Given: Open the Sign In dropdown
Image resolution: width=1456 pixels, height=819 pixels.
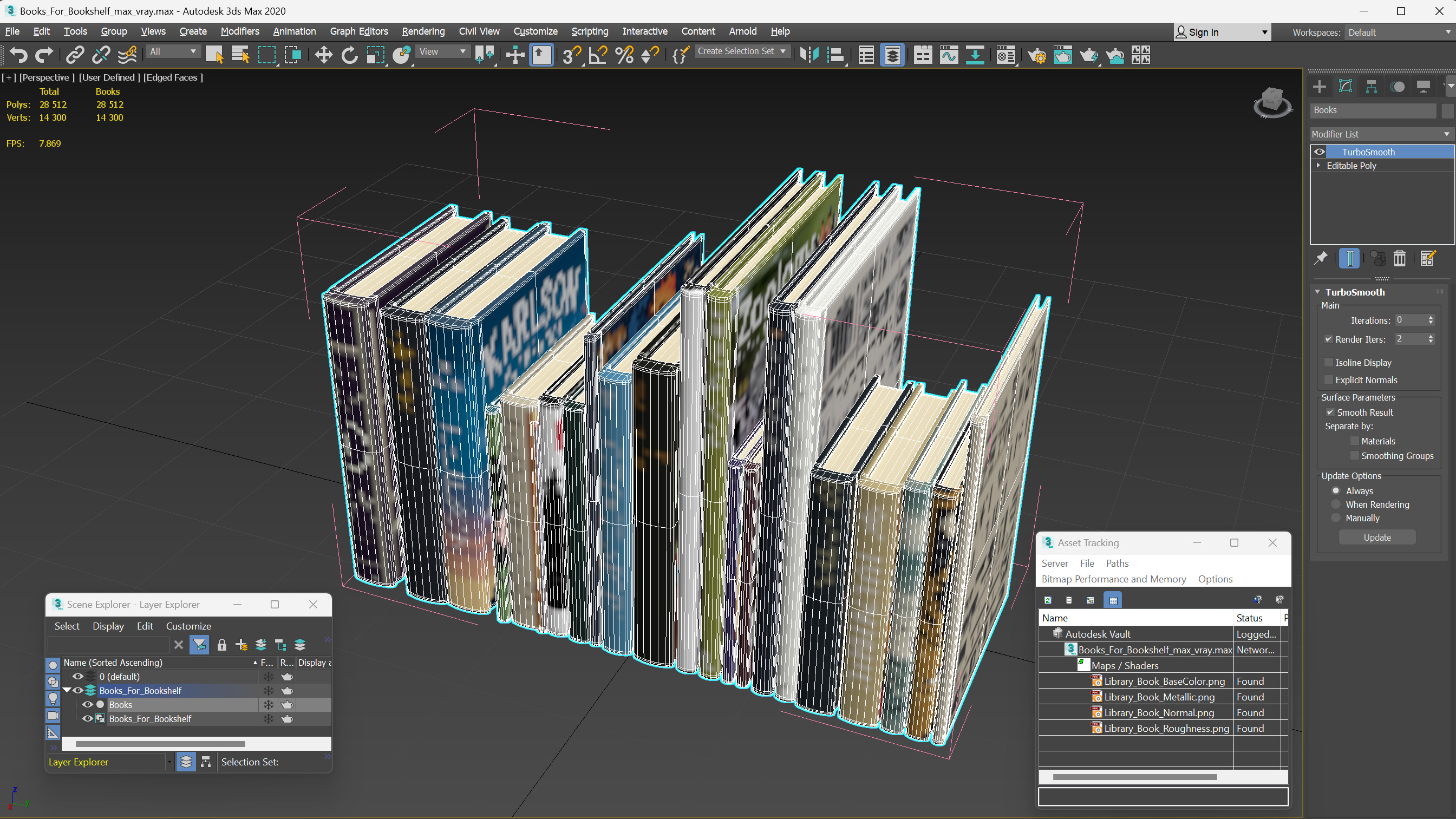Looking at the screenshot, I should coord(1222,32).
